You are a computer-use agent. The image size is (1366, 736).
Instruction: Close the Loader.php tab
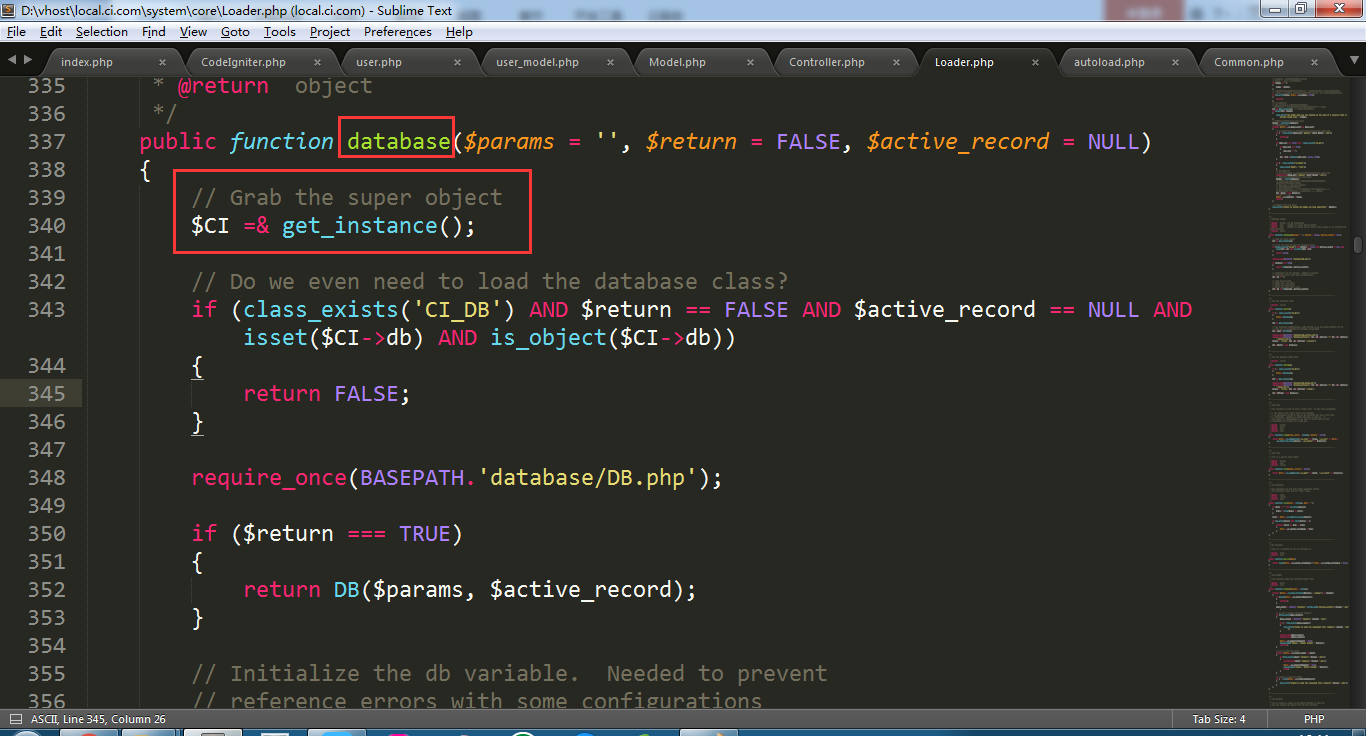1037,62
